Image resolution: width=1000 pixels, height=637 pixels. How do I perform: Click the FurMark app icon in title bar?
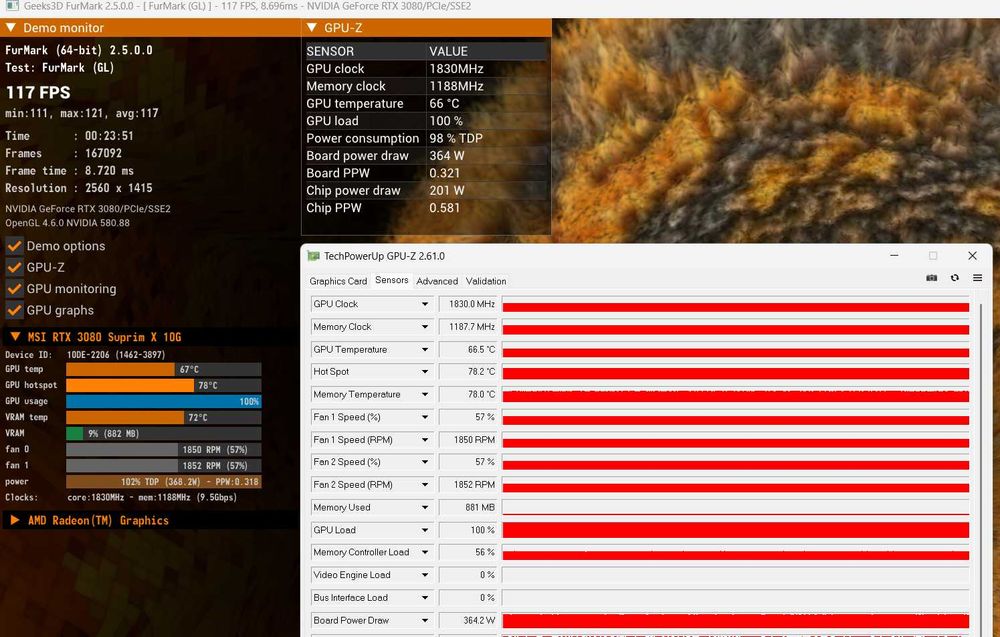(12, 6)
